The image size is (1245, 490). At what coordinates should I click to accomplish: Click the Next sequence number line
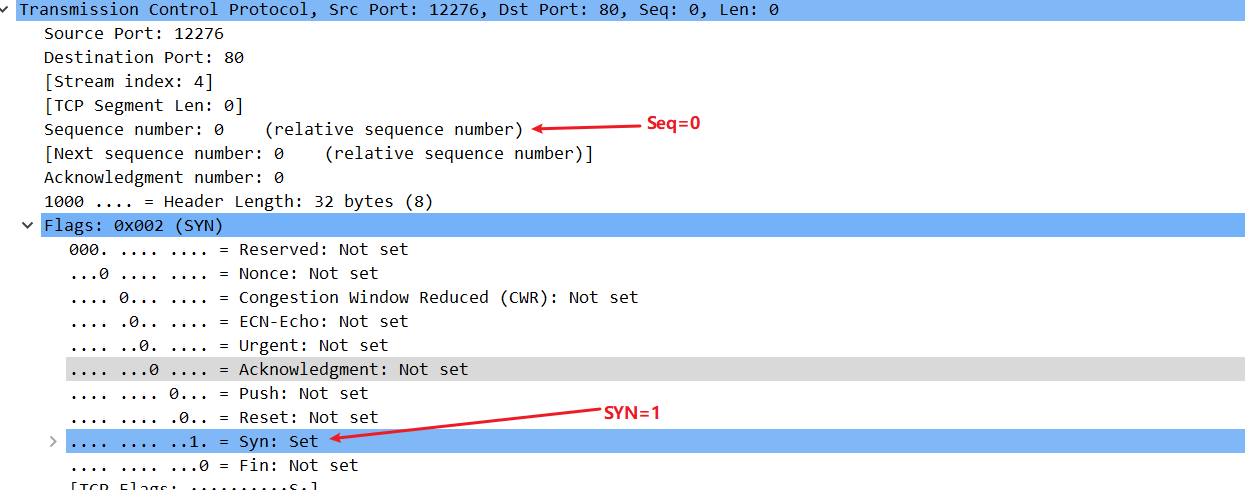pos(319,153)
